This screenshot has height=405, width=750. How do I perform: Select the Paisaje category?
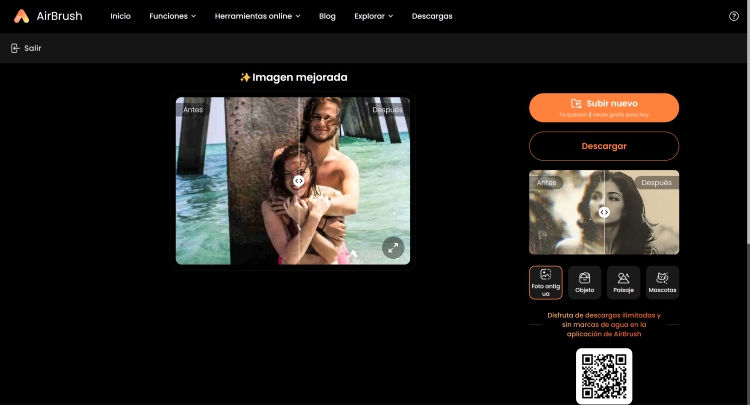623,283
